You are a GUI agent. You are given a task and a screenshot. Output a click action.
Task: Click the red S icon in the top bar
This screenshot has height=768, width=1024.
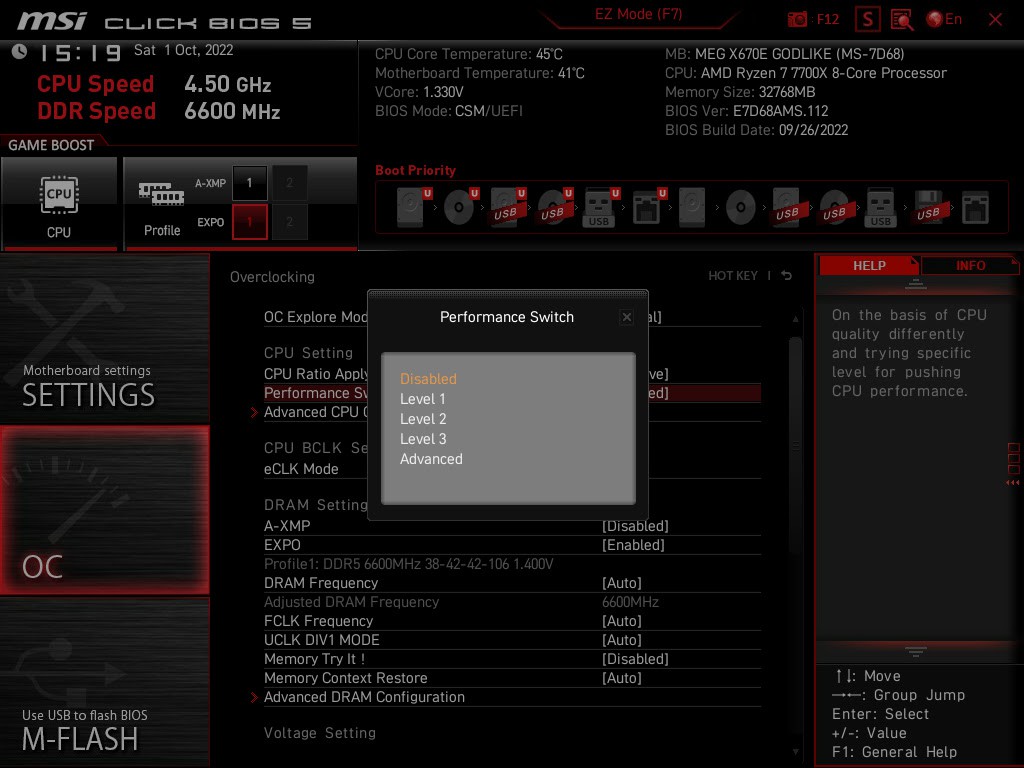[x=867, y=20]
